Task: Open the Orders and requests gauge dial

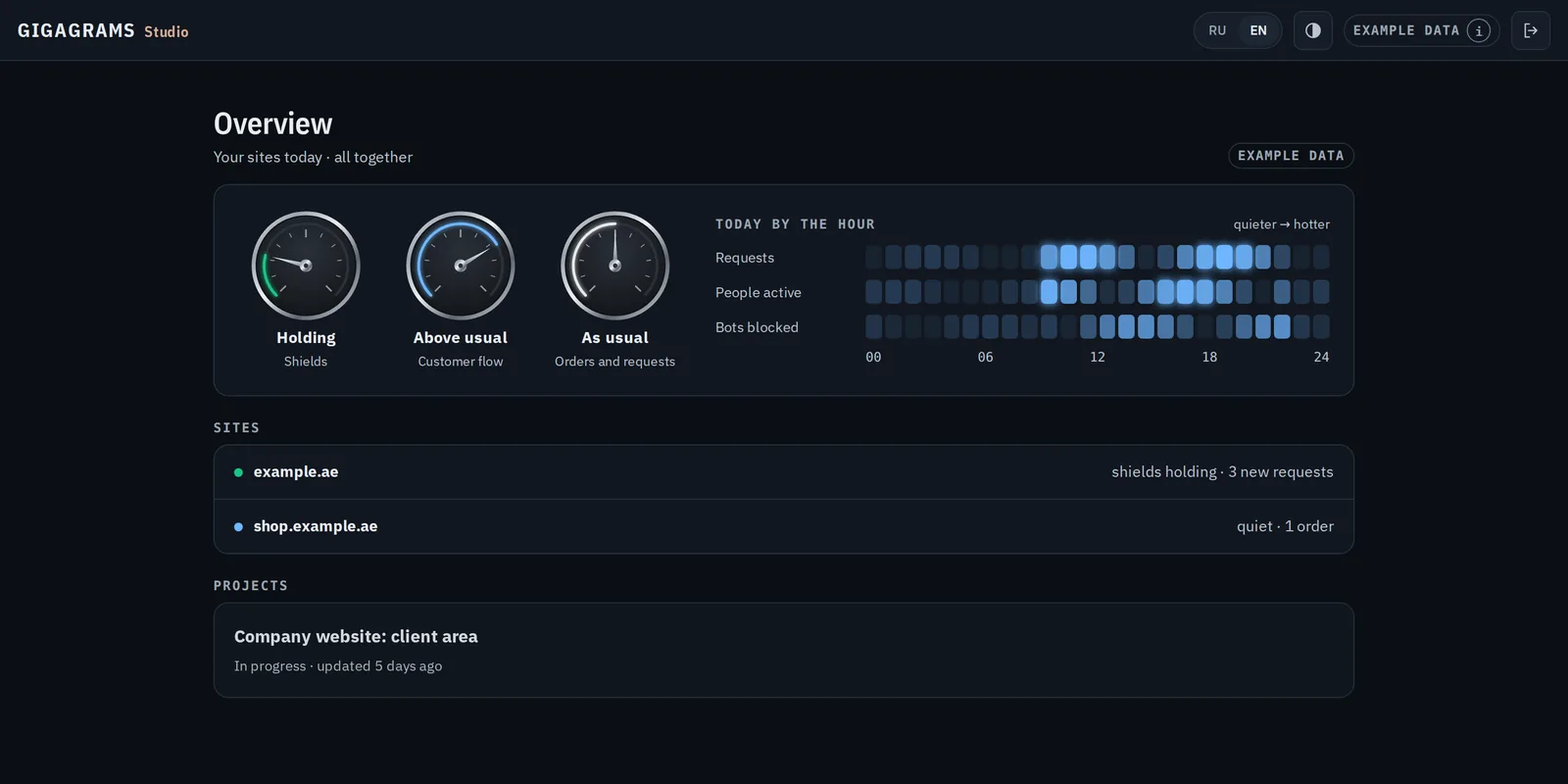Action: (x=615, y=266)
